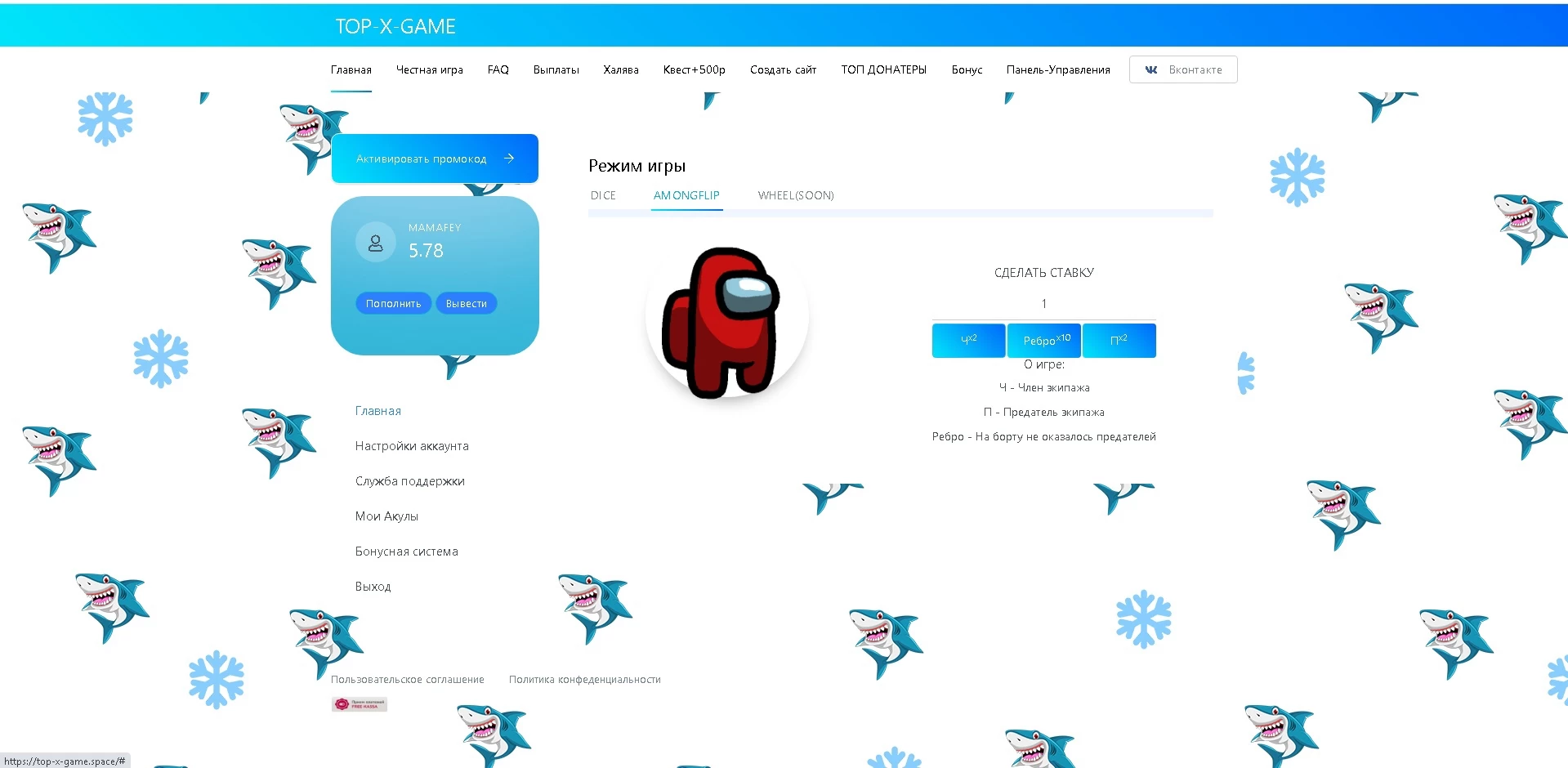Open Служба поддержки

pyautogui.click(x=410, y=481)
